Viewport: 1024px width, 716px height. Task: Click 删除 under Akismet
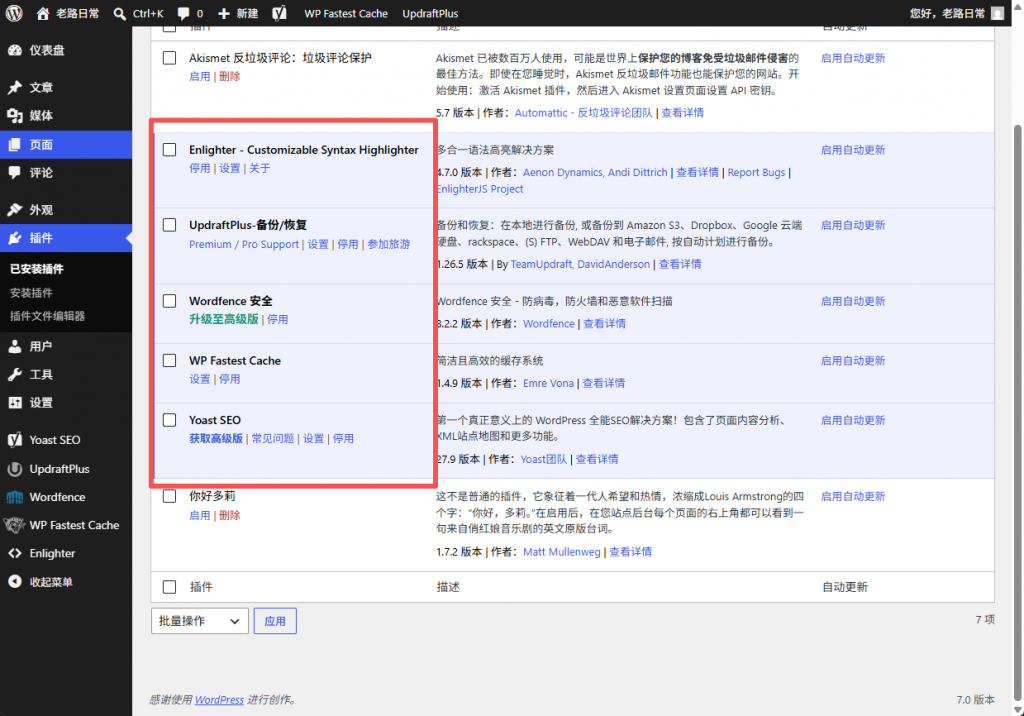230,76
